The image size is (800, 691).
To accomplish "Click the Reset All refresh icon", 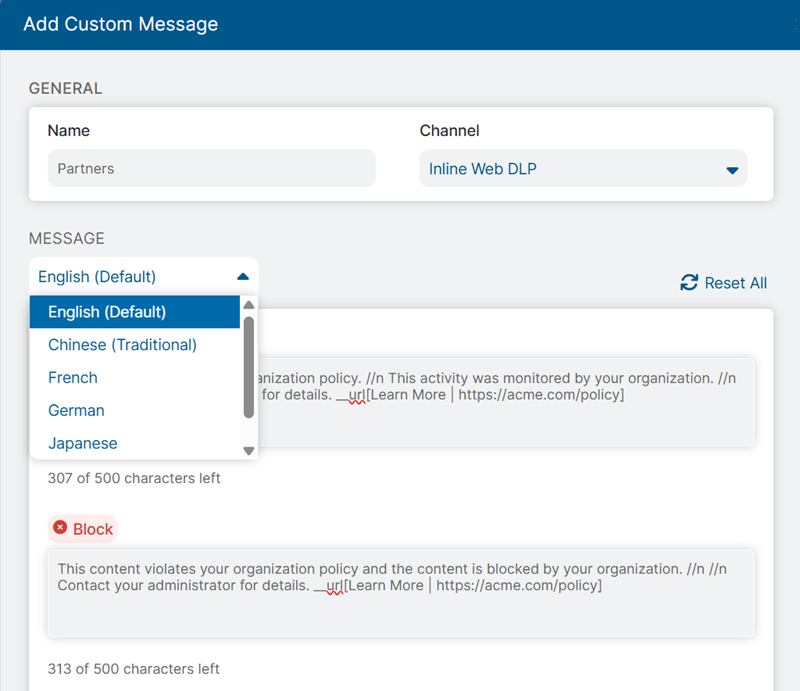I will (x=689, y=283).
